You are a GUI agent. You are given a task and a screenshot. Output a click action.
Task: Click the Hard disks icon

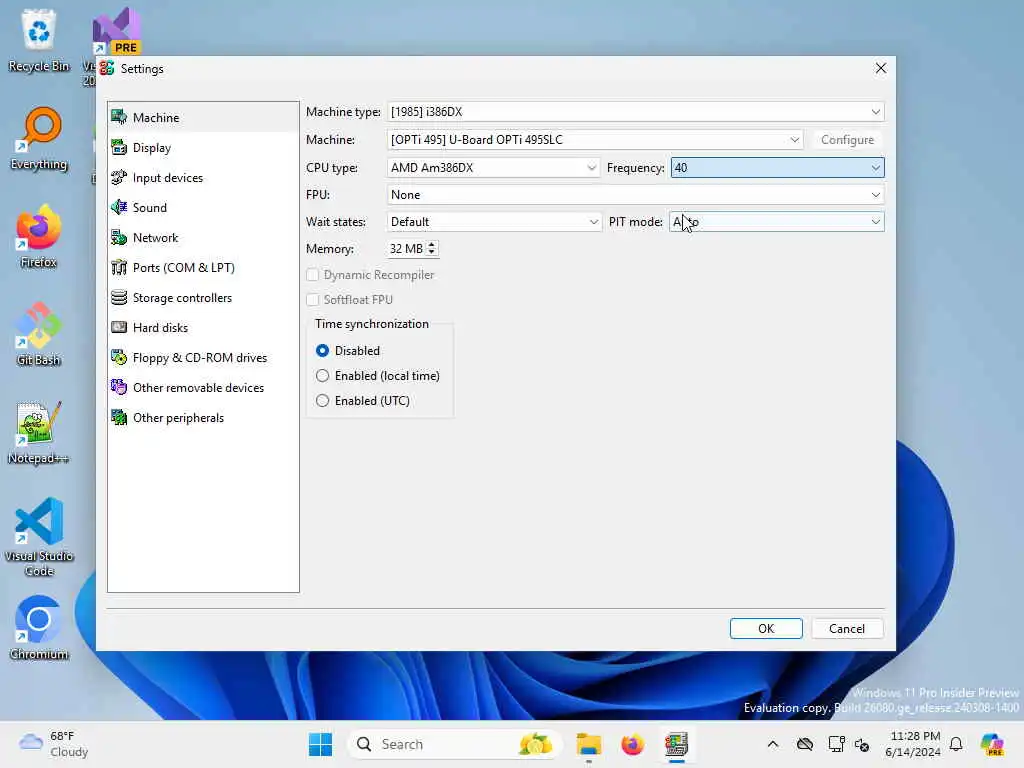click(119, 328)
